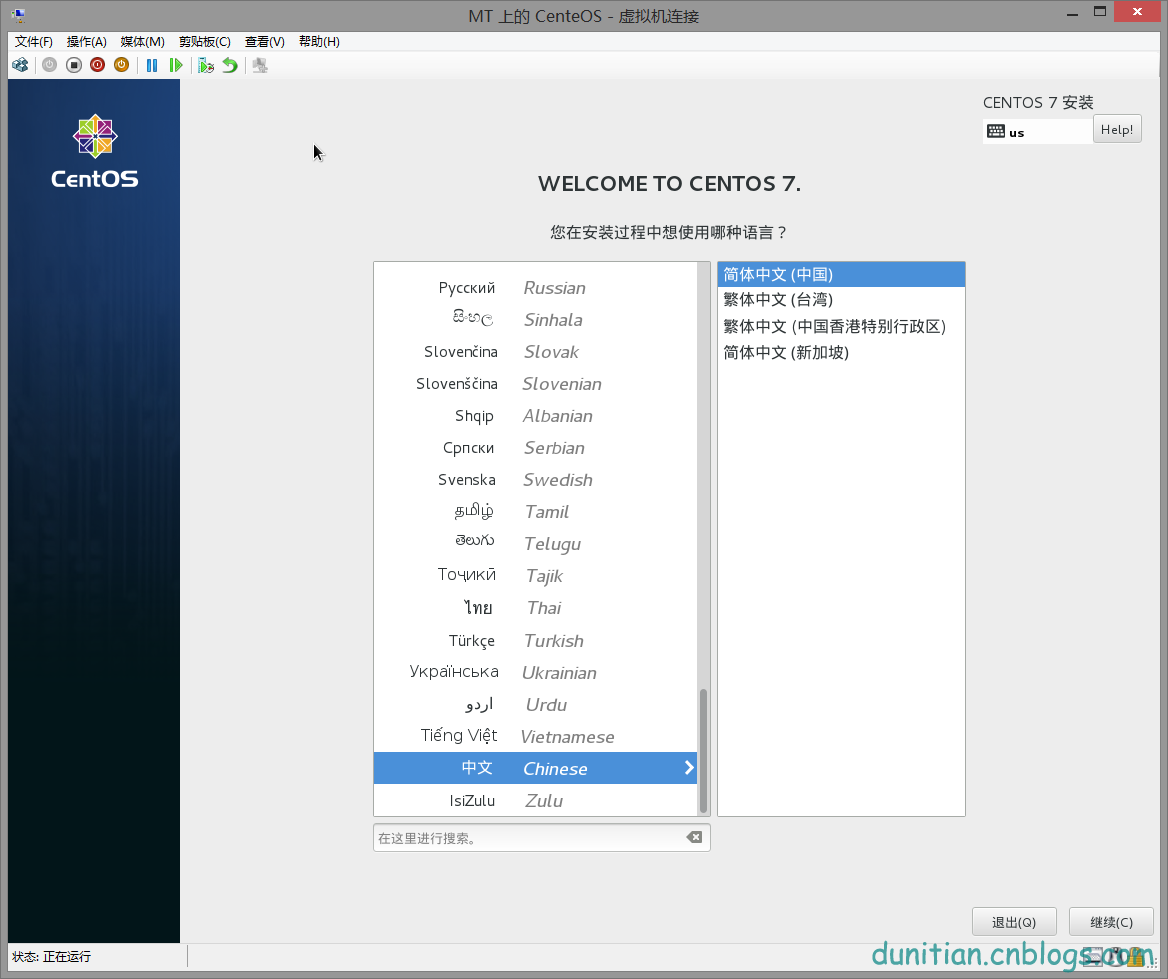Select Zulu in the language list
The height and width of the screenshot is (979, 1168).
(535, 800)
